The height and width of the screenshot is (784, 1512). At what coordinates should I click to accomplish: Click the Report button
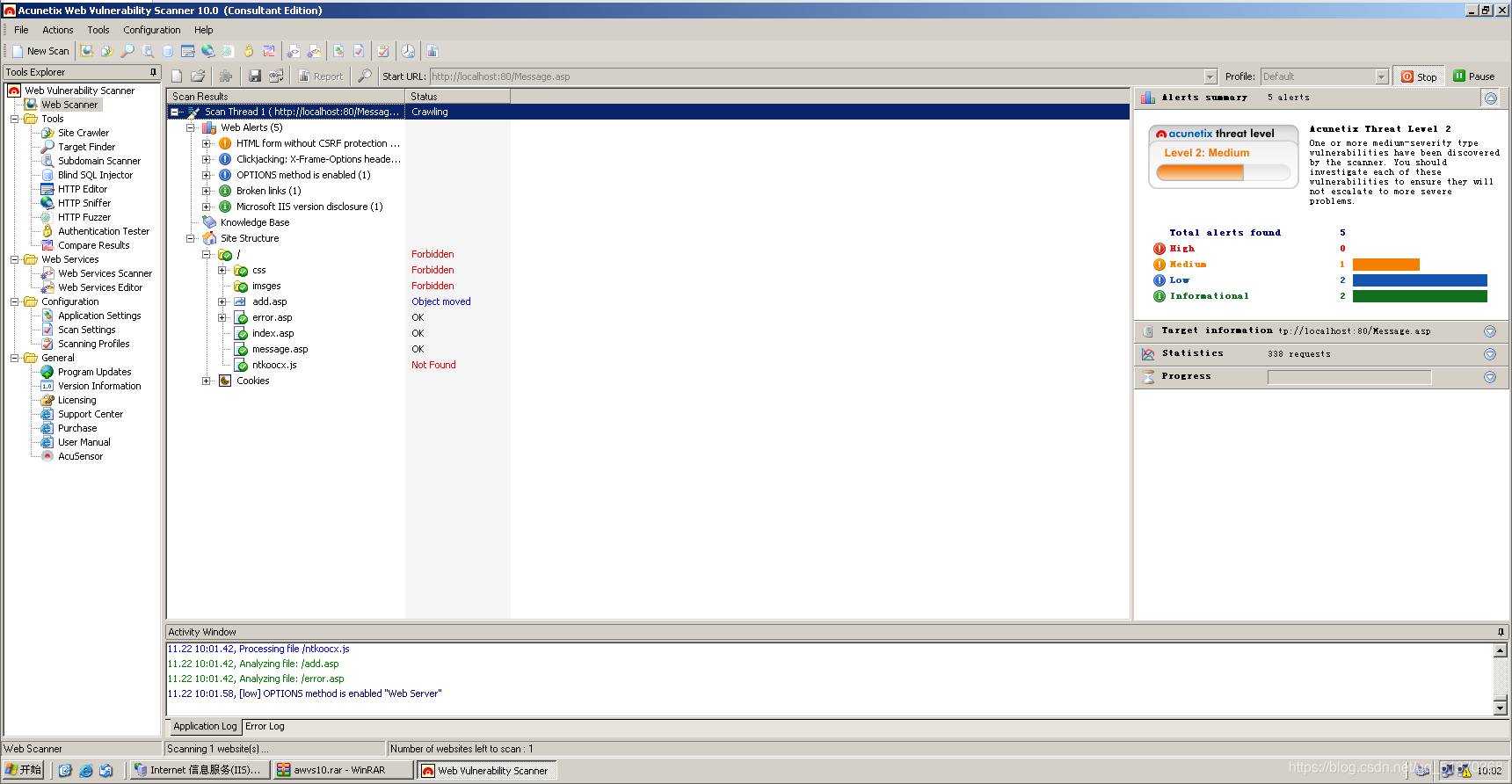(x=321, y=76)
